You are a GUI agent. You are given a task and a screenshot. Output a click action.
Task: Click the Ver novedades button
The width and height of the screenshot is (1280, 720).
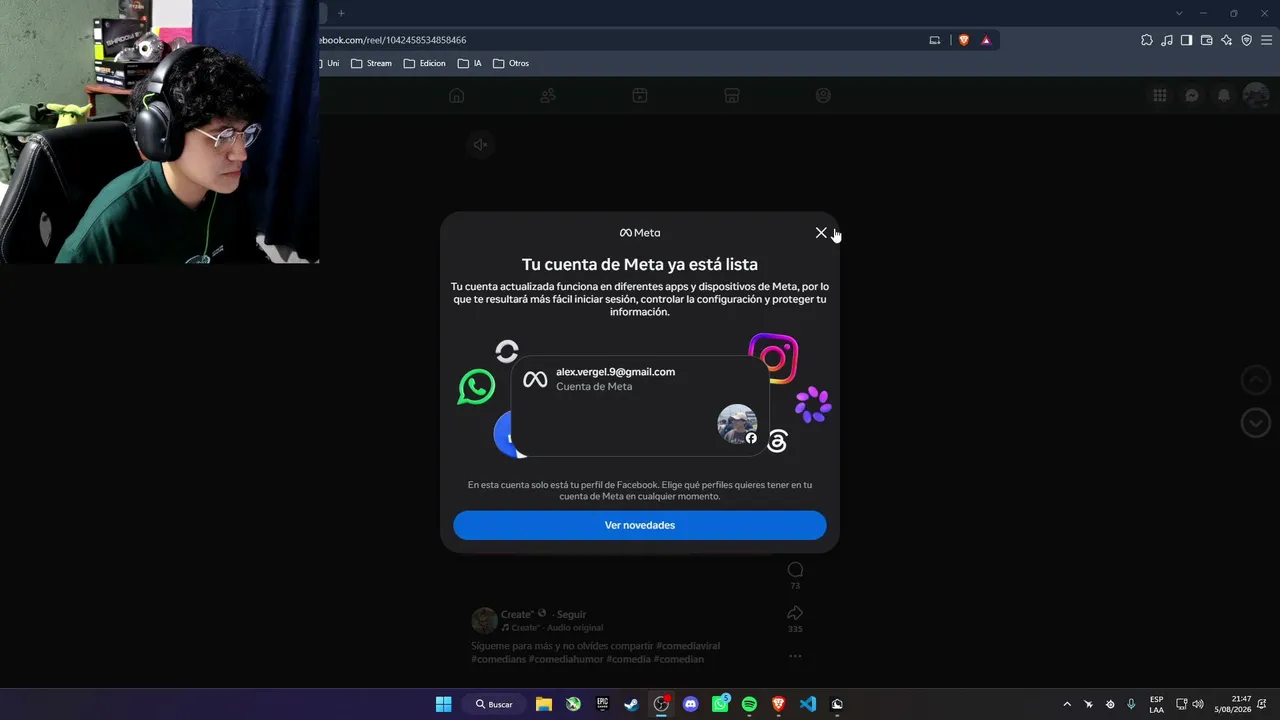pyautogui.click(x=640, y=525)
